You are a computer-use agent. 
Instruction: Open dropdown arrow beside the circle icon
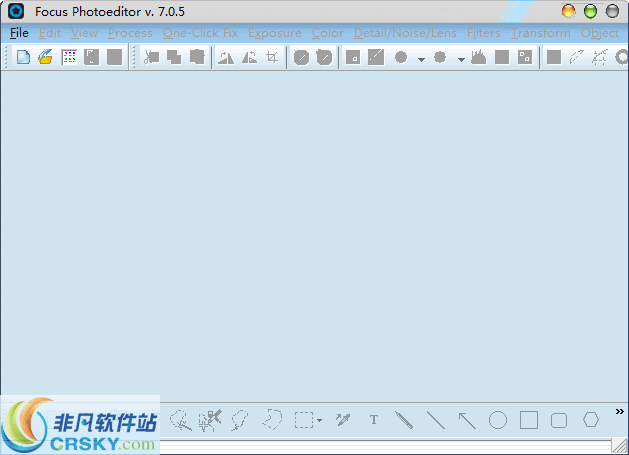[x=421, y=59]
